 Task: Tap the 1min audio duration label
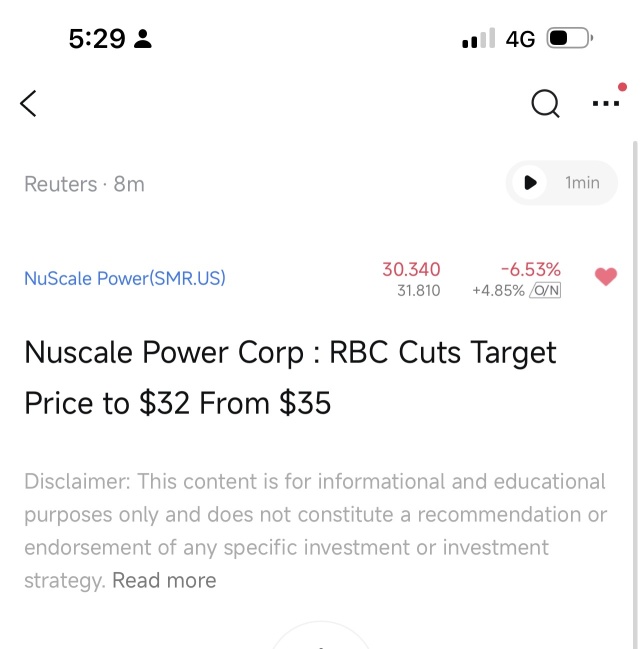point(582,183)
